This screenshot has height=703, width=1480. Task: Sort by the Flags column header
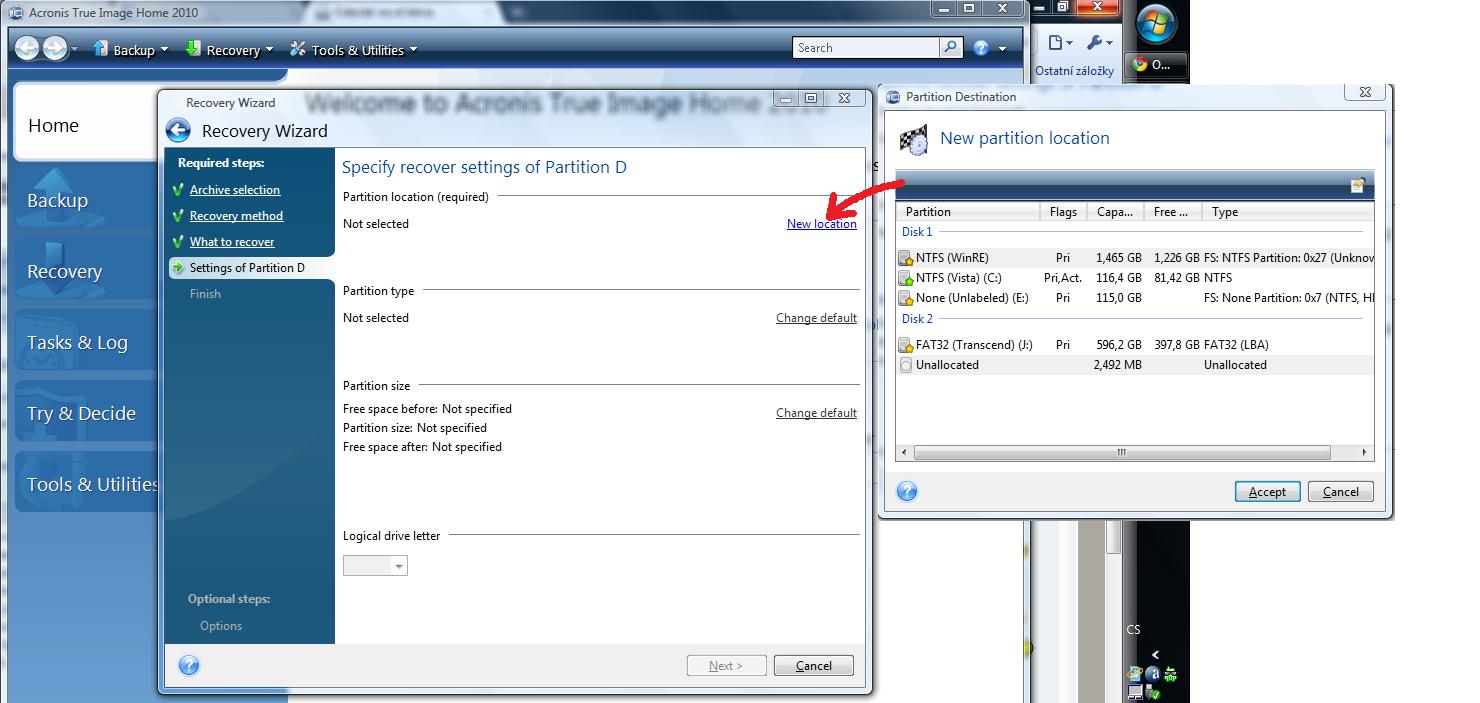[1063, 212]
